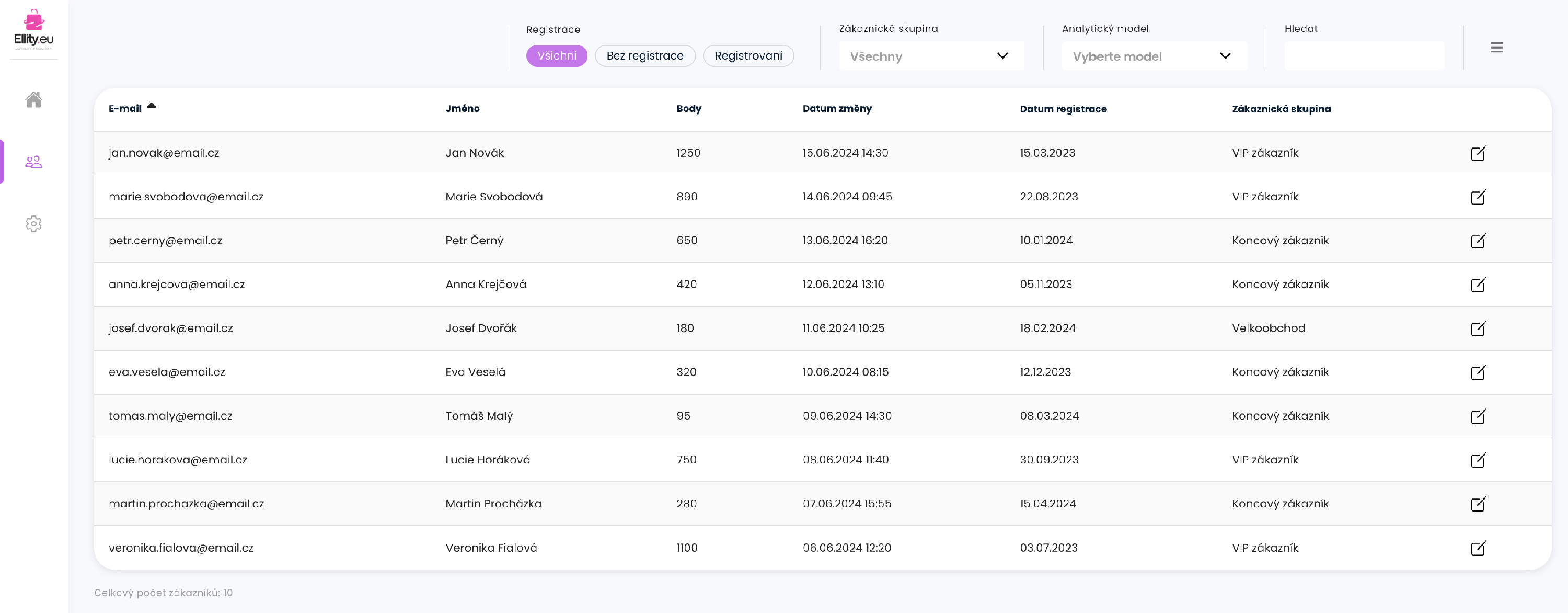Screen dimensions: 1568x613
Task: Open the home icon in sidebar
Action: 33,99
